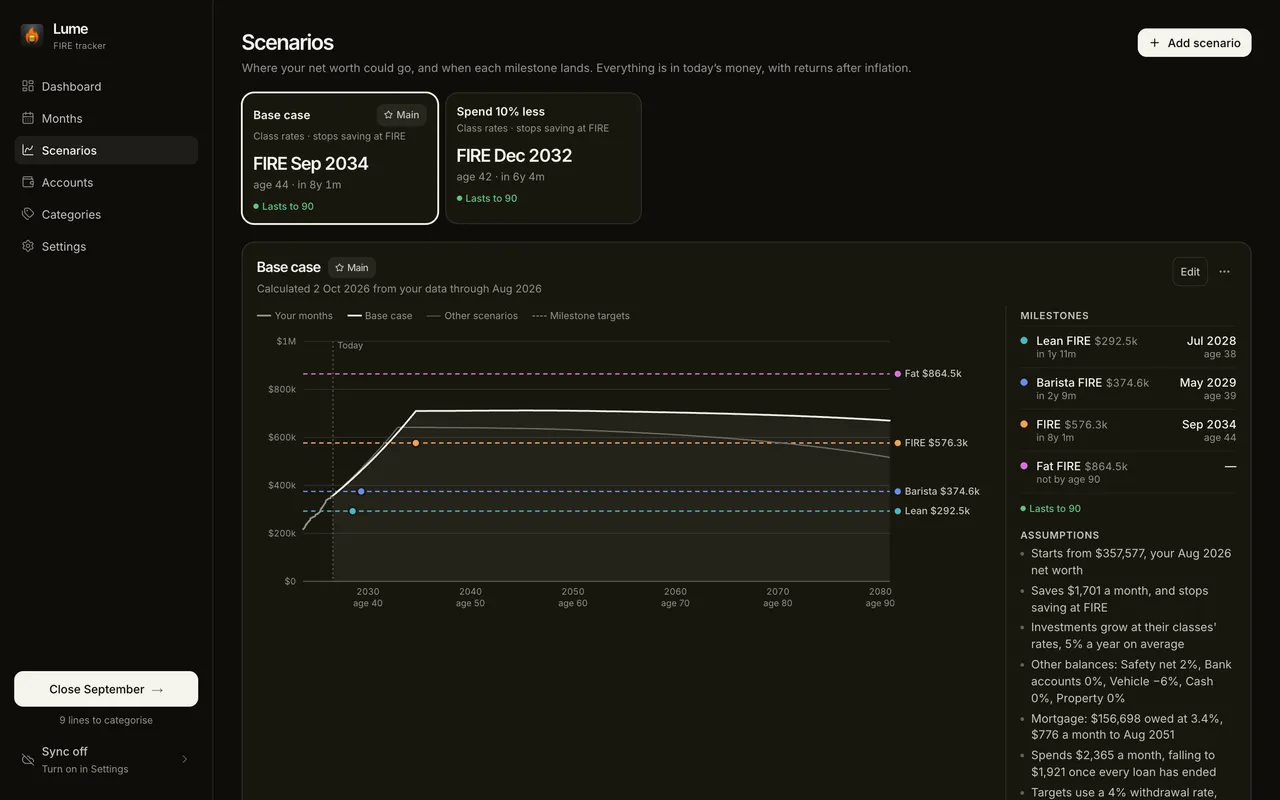This screenshot has height=800, width=1280.
Task: Toggle the Your months legend entry
Action: [x=295, y=316]
